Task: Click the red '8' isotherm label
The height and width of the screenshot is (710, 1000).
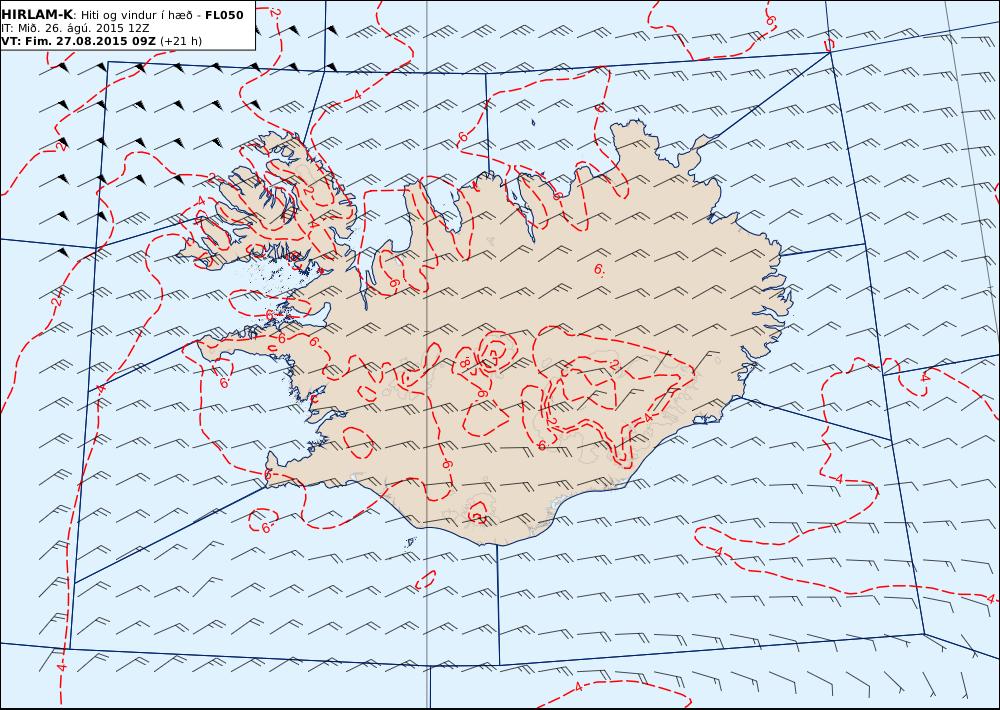Action: tap(464, 364)
